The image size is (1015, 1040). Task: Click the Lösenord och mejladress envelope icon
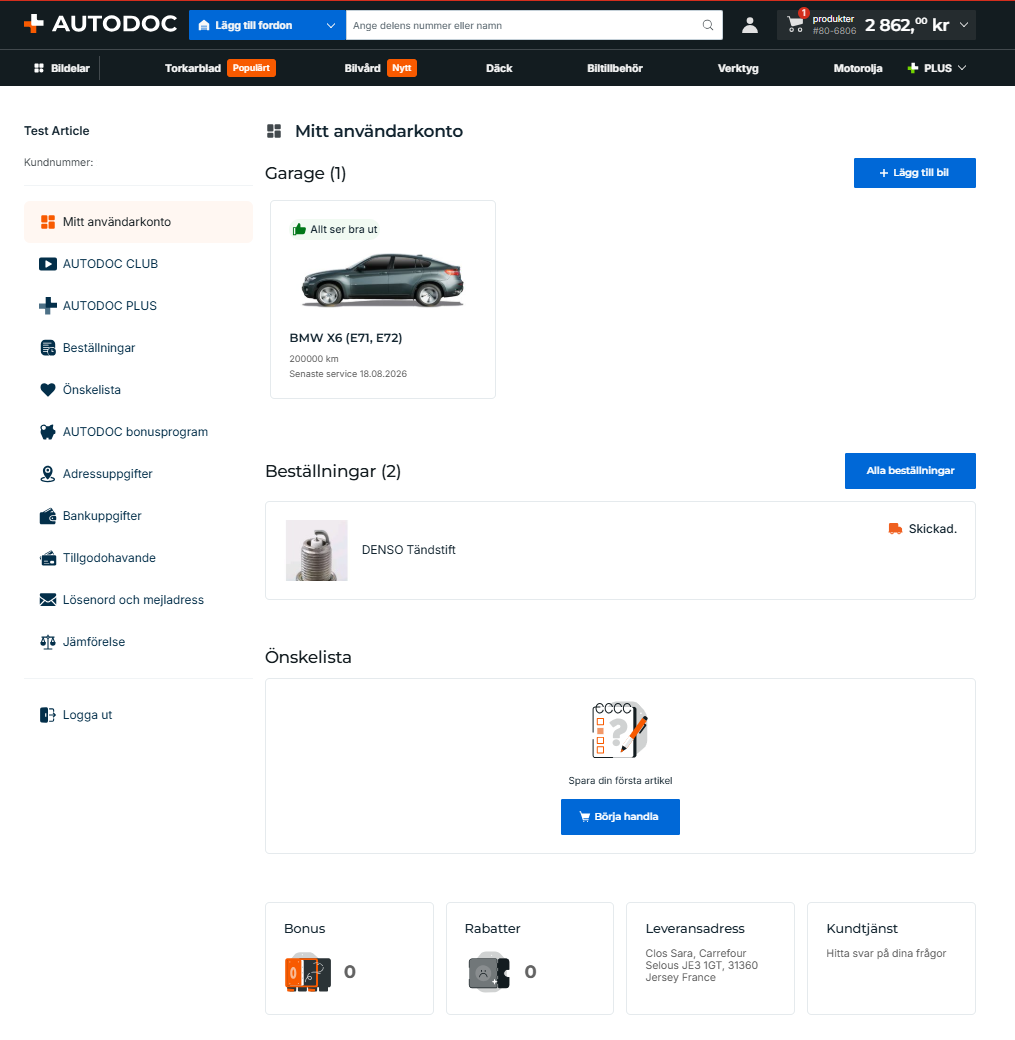(x=48, y=600)
